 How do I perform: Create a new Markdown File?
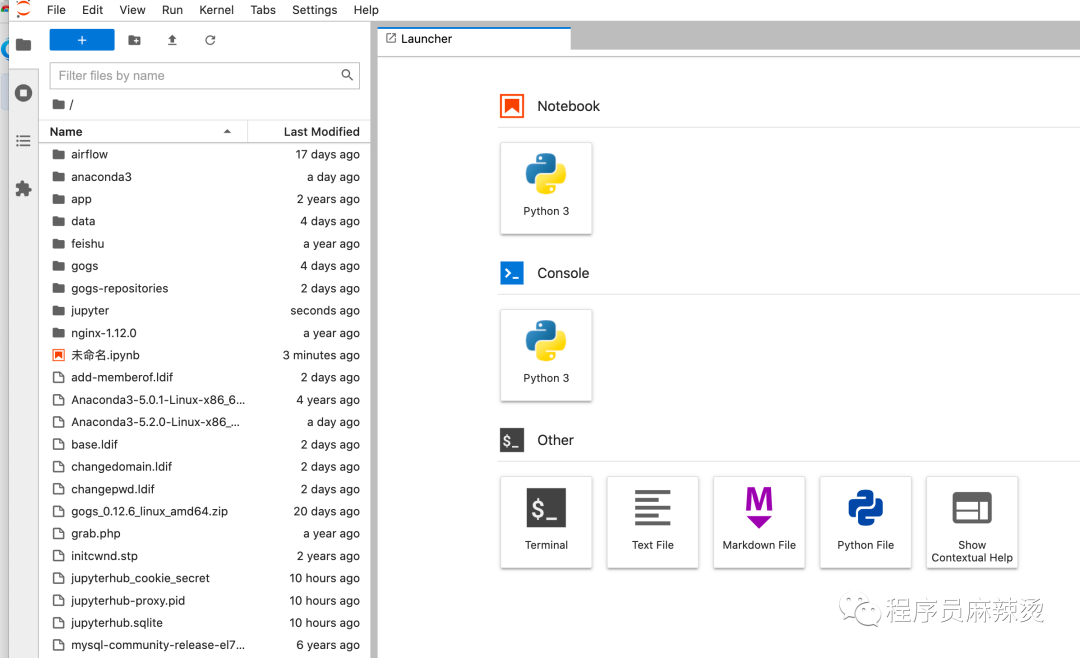759,522
